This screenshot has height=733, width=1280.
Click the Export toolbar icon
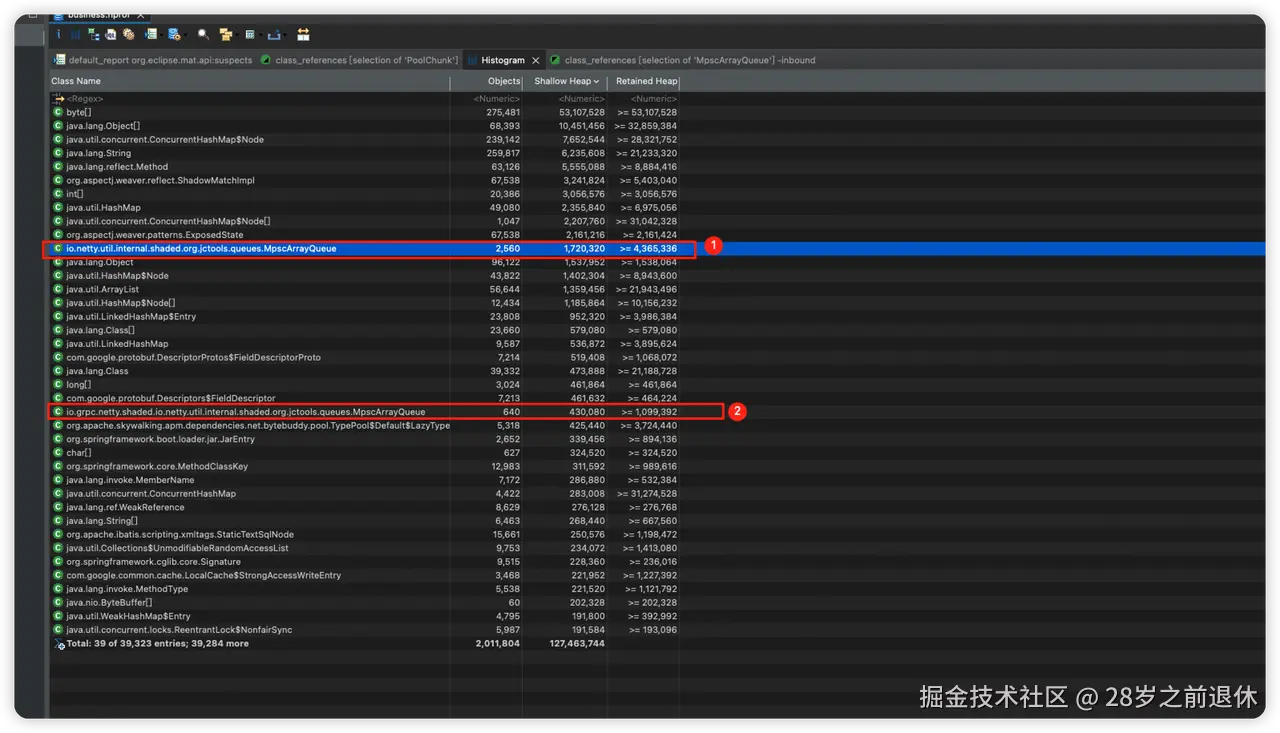(273, 34)
